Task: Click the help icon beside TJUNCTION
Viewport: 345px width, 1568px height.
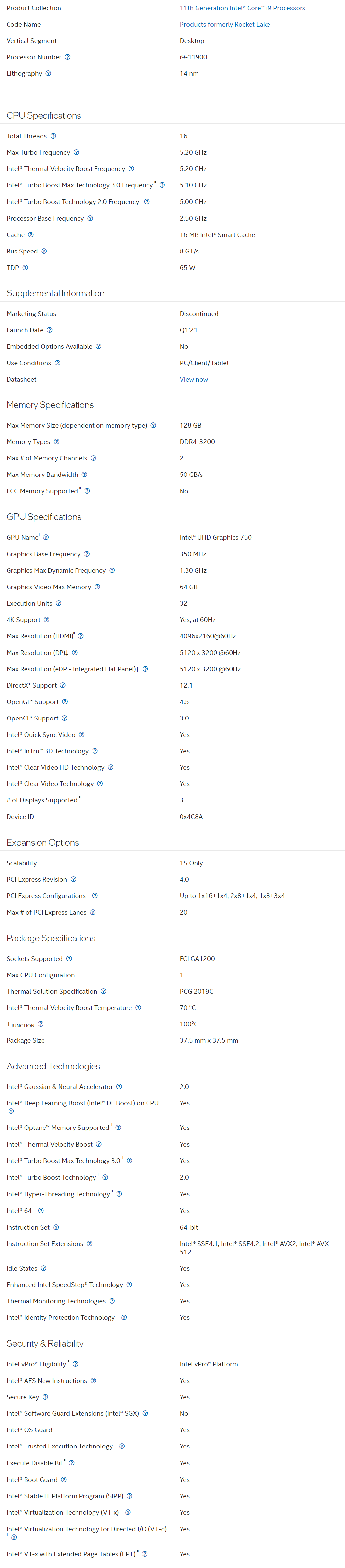Action: pos(41,1024)
